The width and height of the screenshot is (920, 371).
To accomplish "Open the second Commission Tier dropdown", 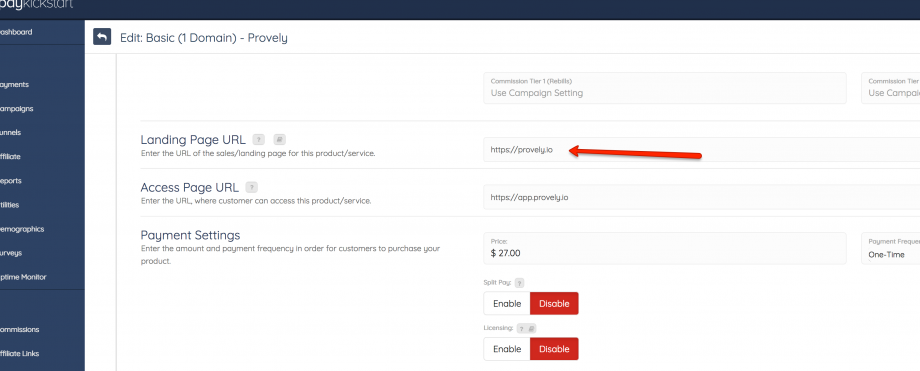I will tap(891, 88).
